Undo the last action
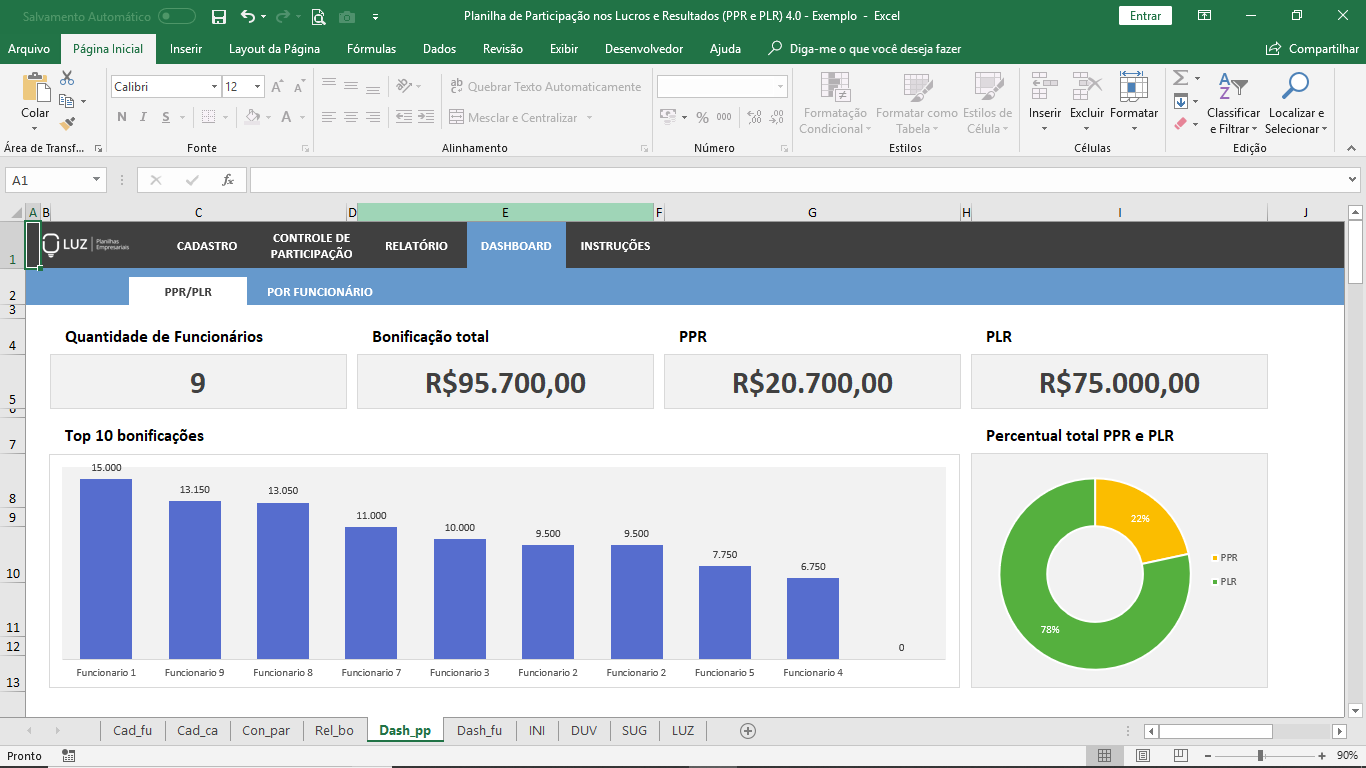This screenshot has height=768, width=1366. pos(248,16)
